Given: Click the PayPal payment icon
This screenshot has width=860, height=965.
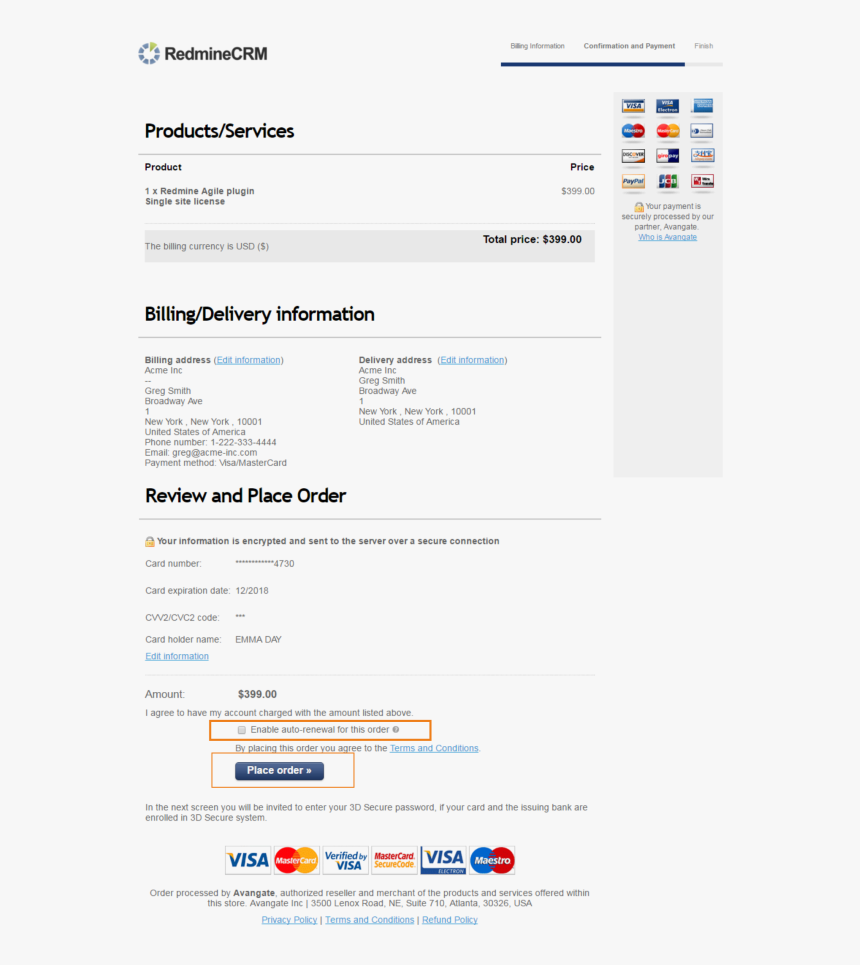Looking at the screenshot, I should pyautogui.click(x=633, y=182).
